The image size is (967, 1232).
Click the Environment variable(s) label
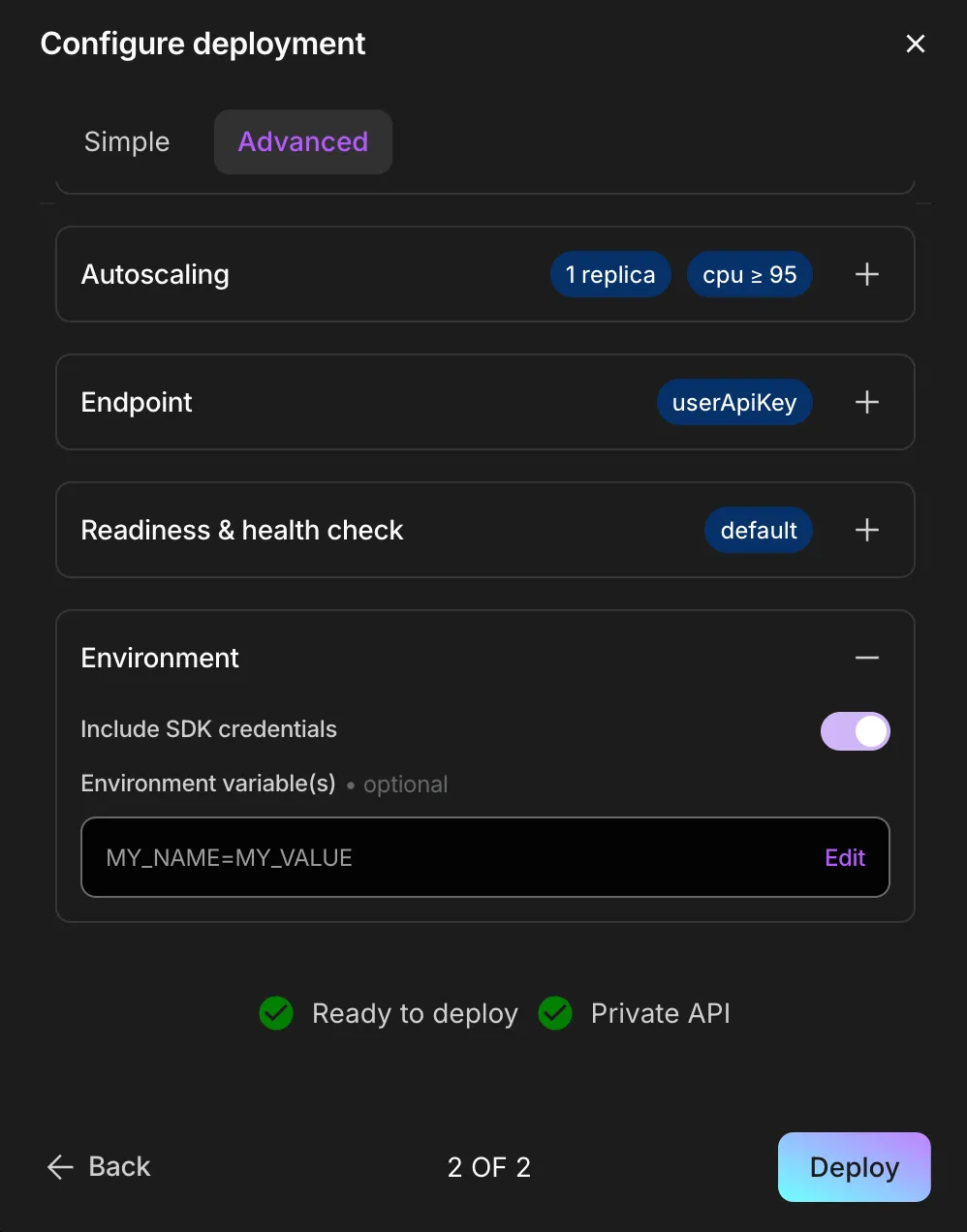tap(208, 784)
